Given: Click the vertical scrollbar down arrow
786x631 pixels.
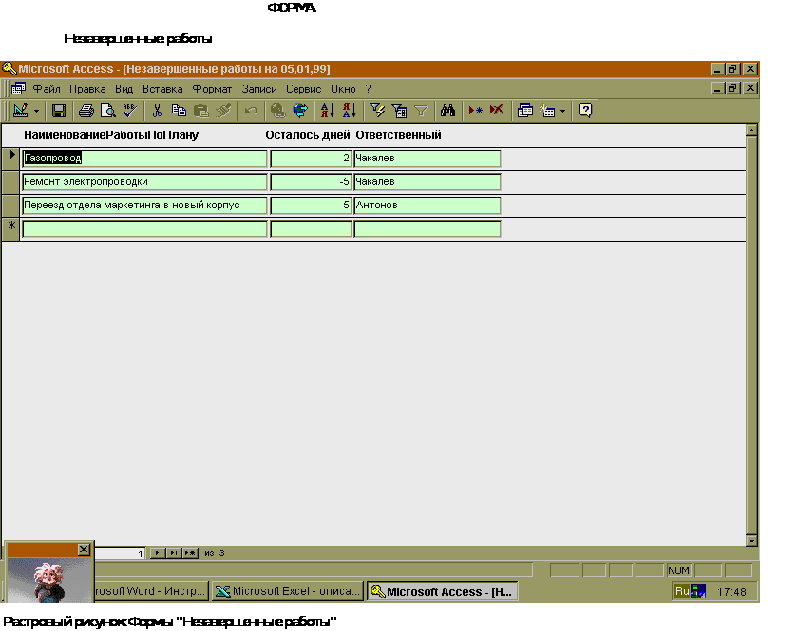Looking at the screenshot, I should [752, 540].
